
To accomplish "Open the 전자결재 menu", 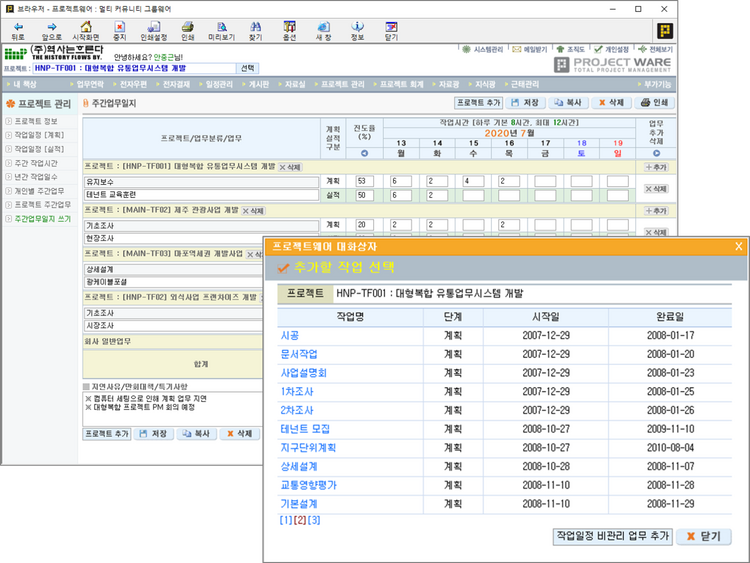I will point(176,84).
